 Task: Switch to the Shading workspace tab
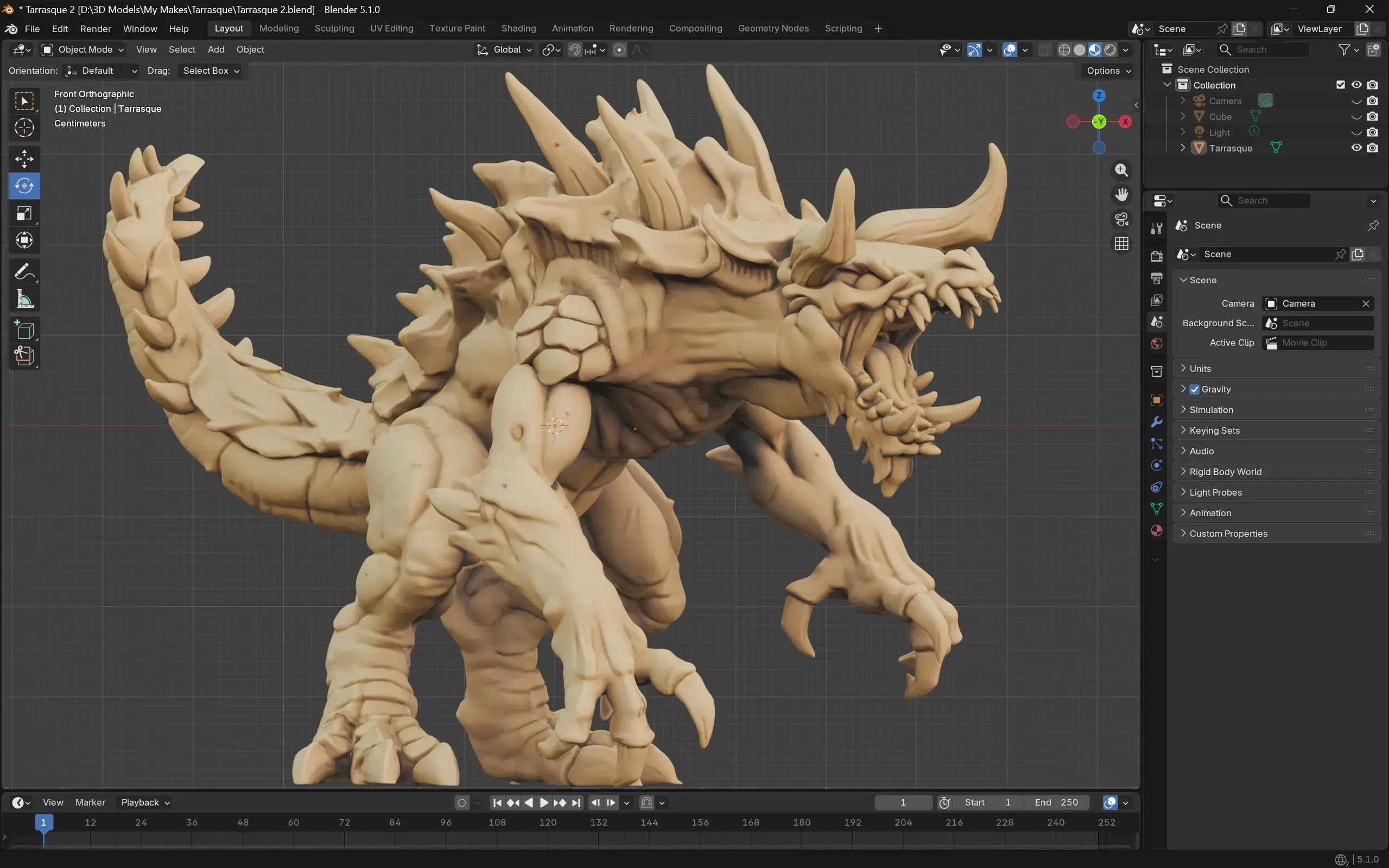point(518,29)
